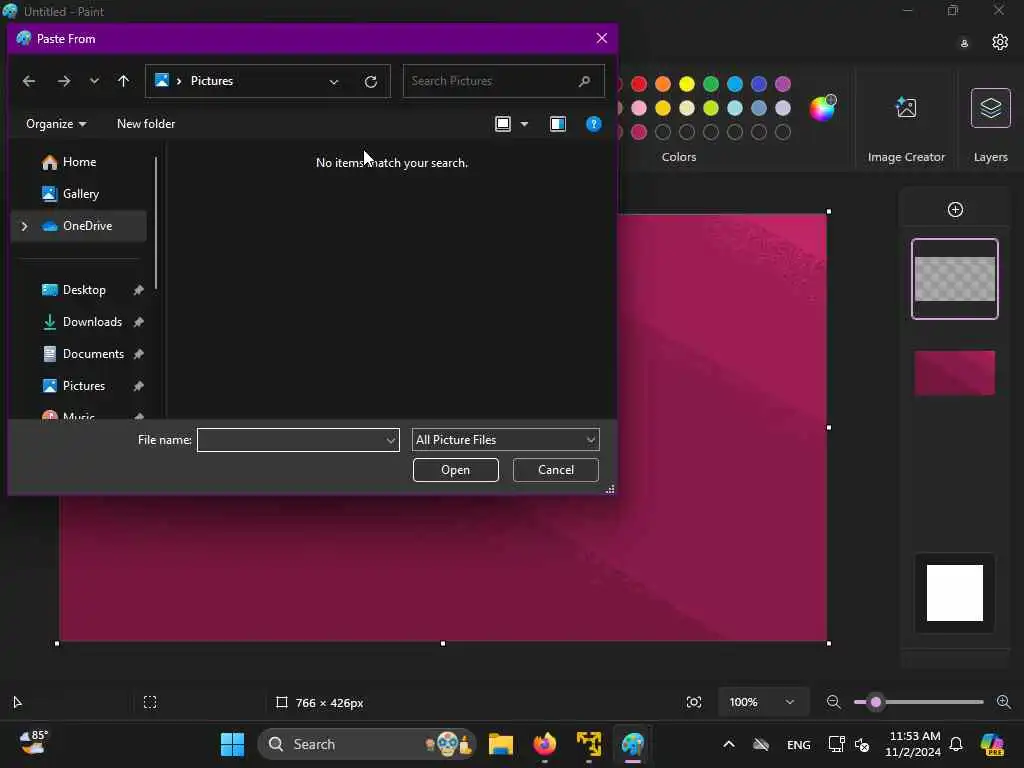Image resolution: width=1024 pixels, height=768 pixels.
Task: Select Home in navigation pane
Action: [x=79, y=162]
